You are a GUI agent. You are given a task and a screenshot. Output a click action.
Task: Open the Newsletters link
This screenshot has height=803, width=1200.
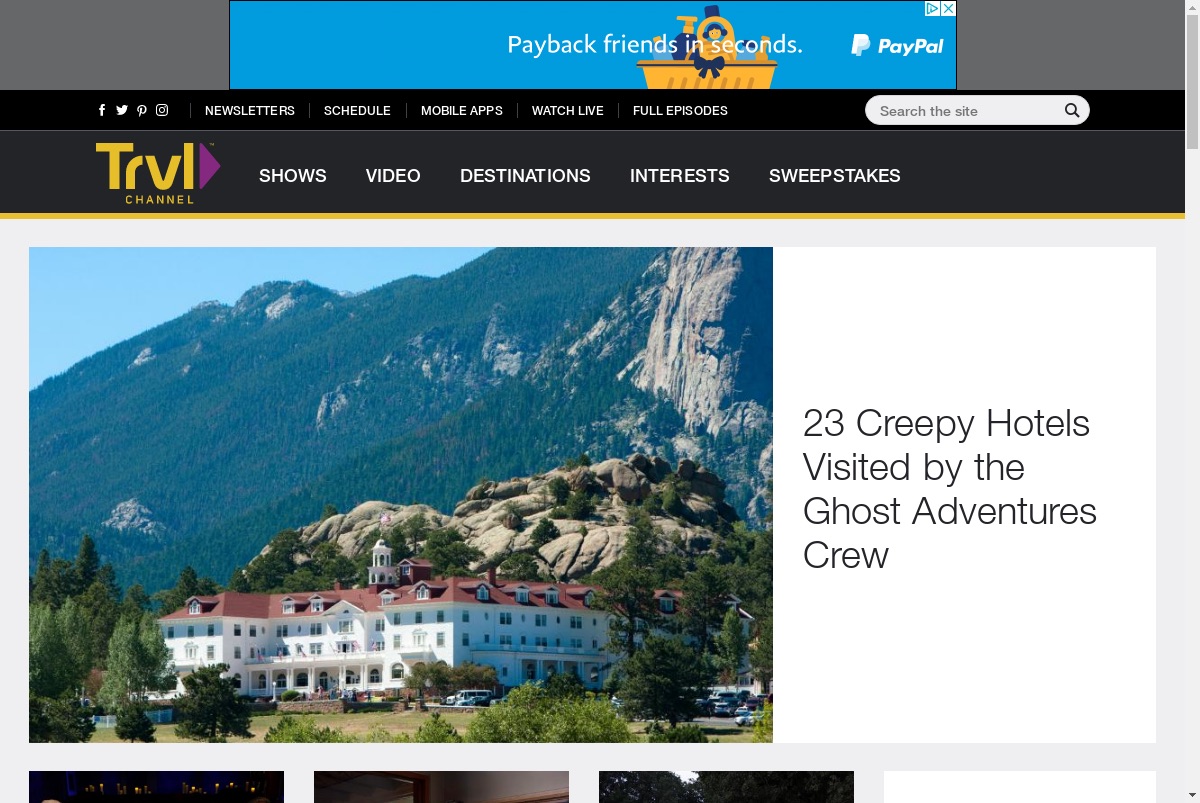pos(250,111)
